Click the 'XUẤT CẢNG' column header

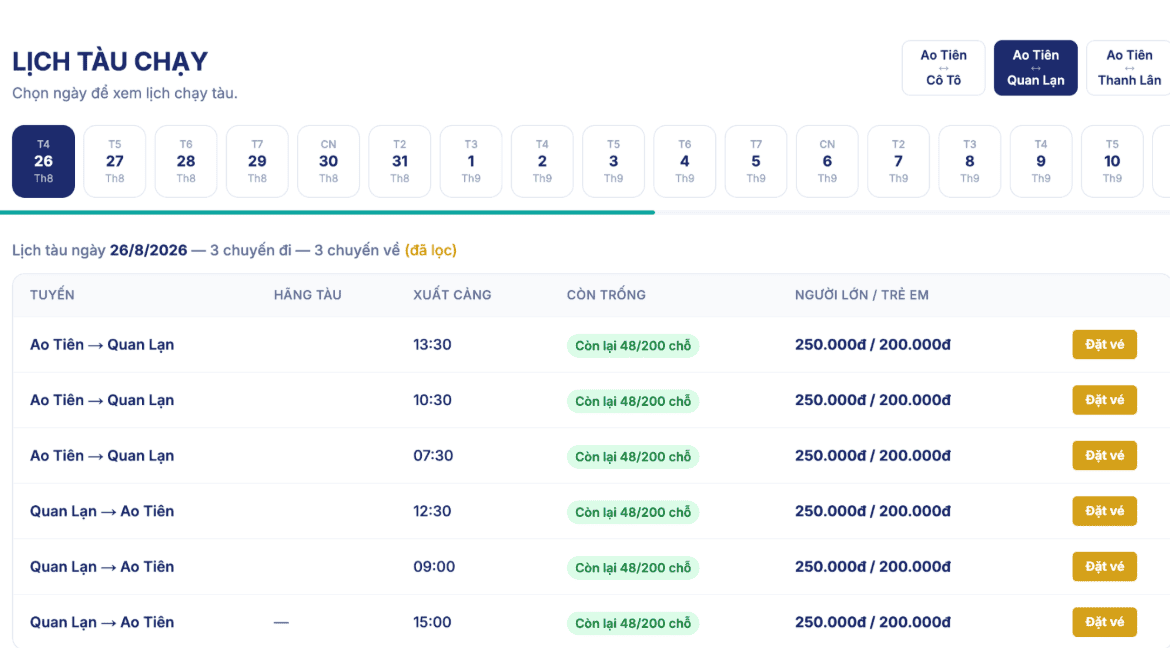tap(452, 295)
